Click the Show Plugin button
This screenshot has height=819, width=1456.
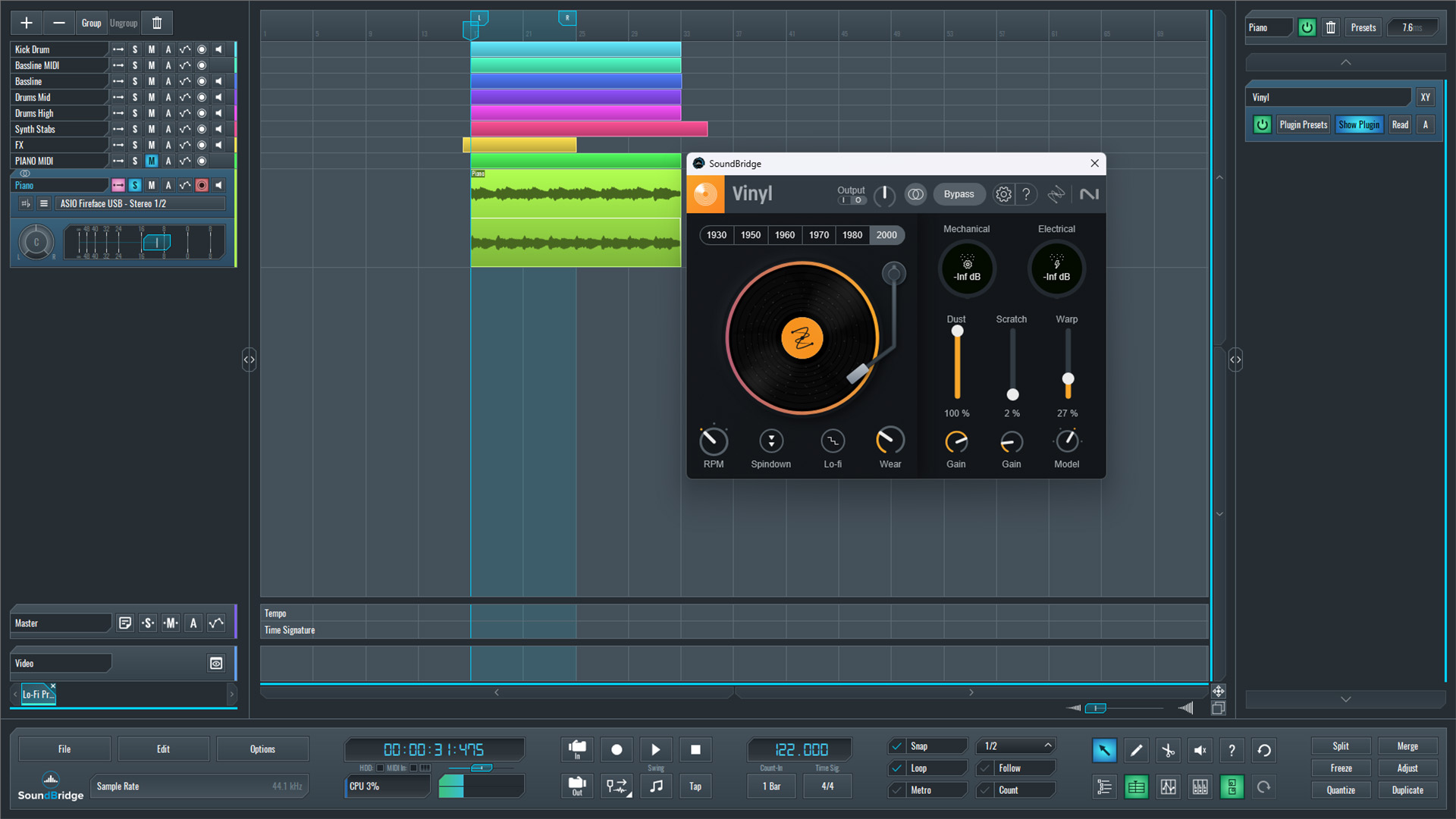tap(1359, 124)
